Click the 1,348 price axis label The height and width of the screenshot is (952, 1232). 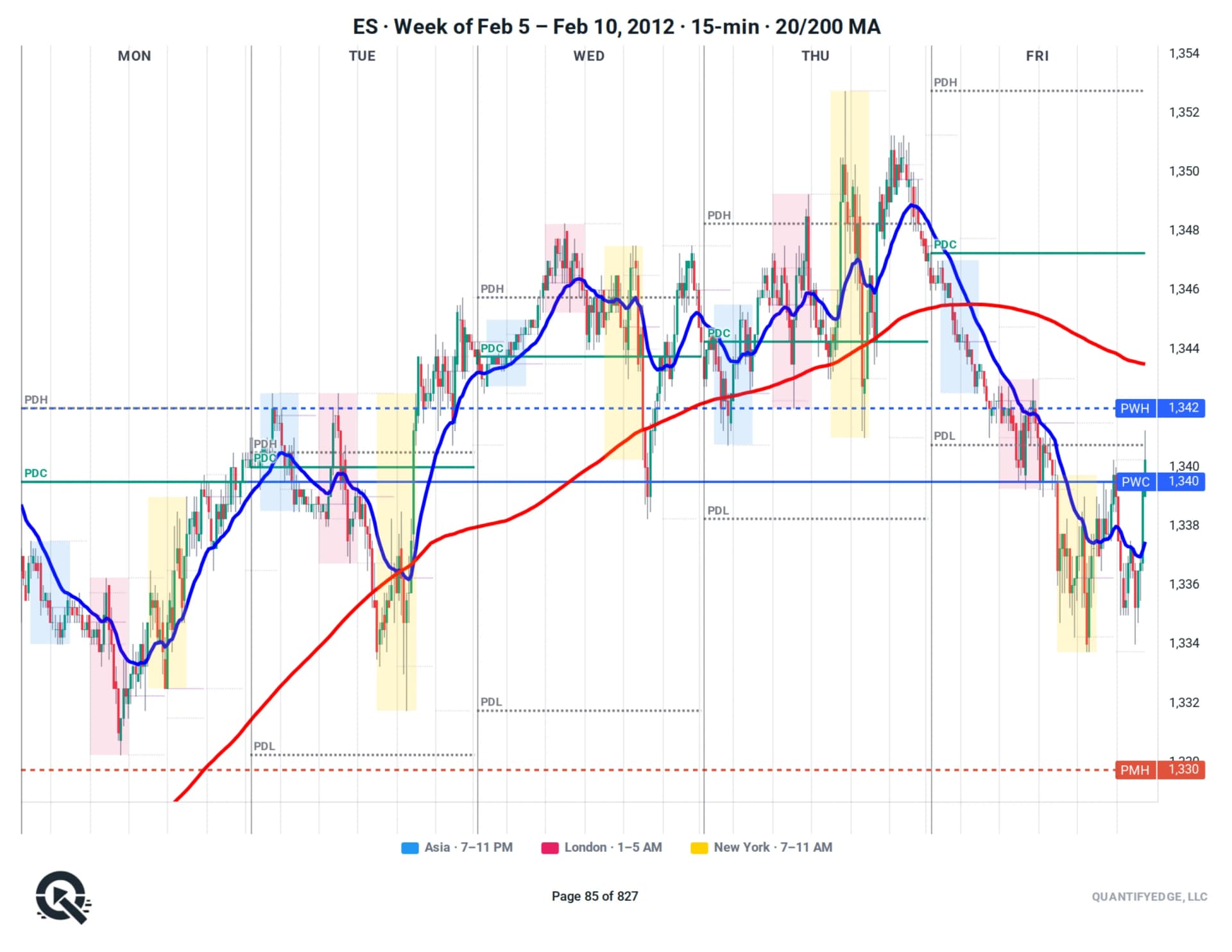1184,230
